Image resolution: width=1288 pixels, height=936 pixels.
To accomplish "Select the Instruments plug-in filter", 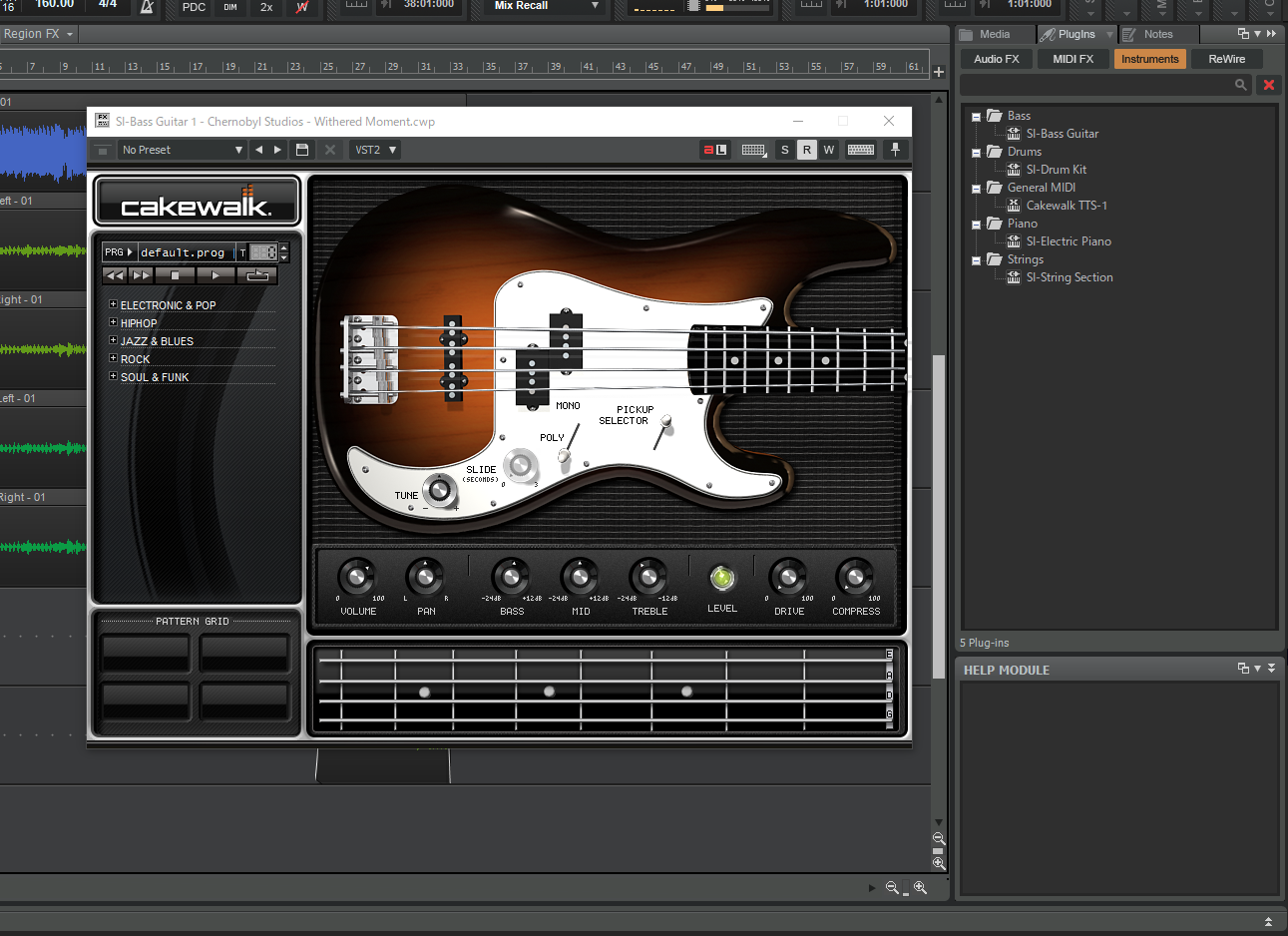I will (1150, 59).
